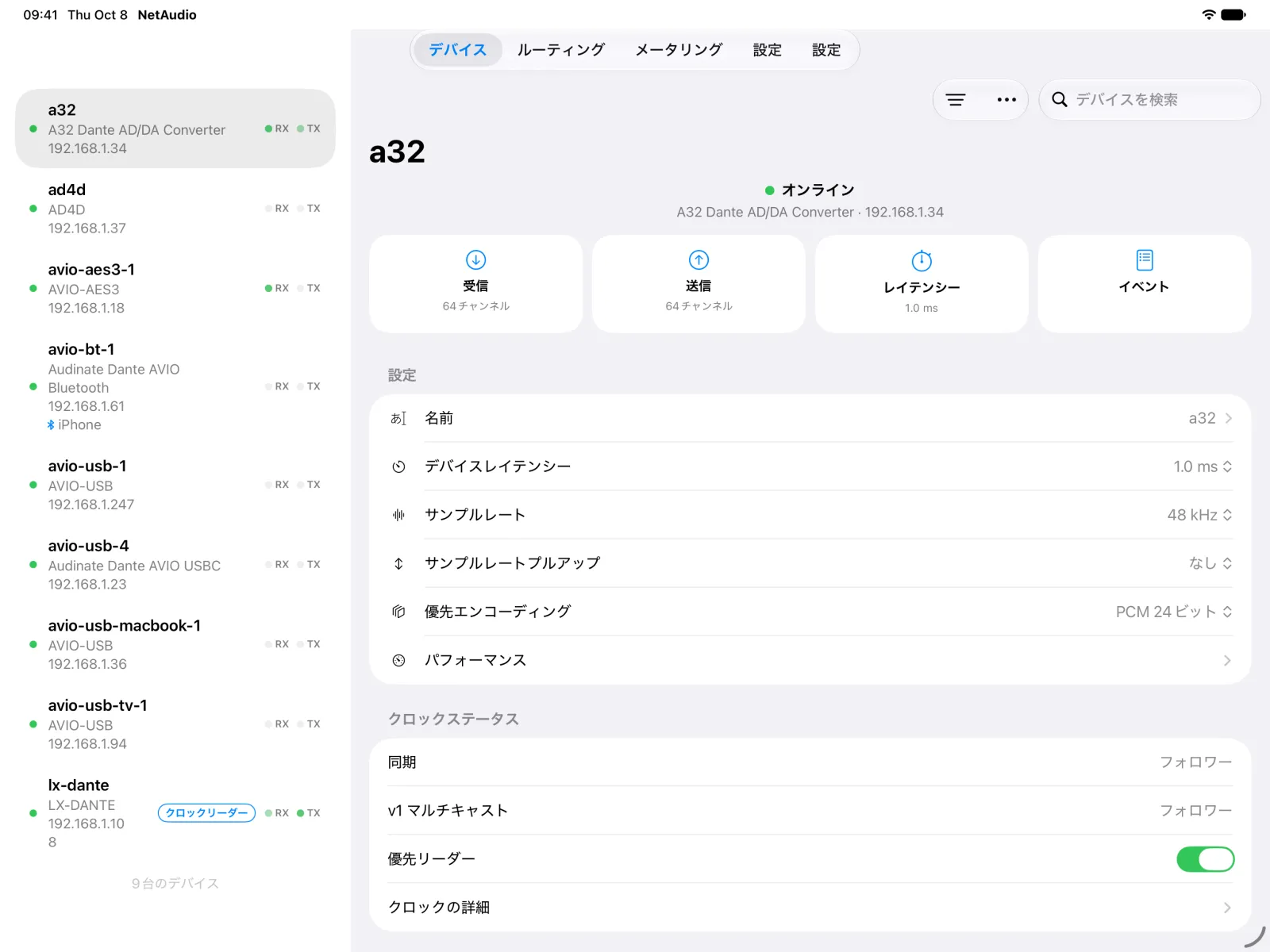The width and height of the screenshot is (1270, 952).
Task: Click the battery status icon
Action: [x=1233, y=14]
